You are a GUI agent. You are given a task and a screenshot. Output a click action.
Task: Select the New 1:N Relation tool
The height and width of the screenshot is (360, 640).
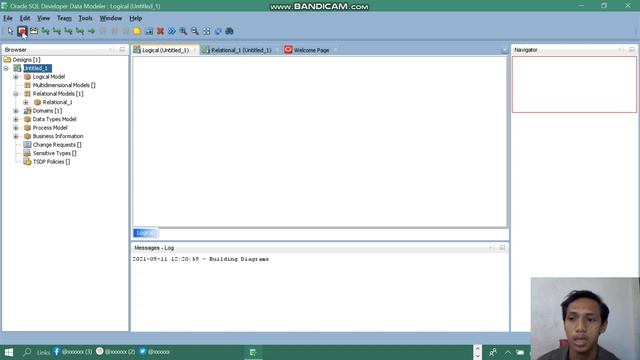point(56,31)
